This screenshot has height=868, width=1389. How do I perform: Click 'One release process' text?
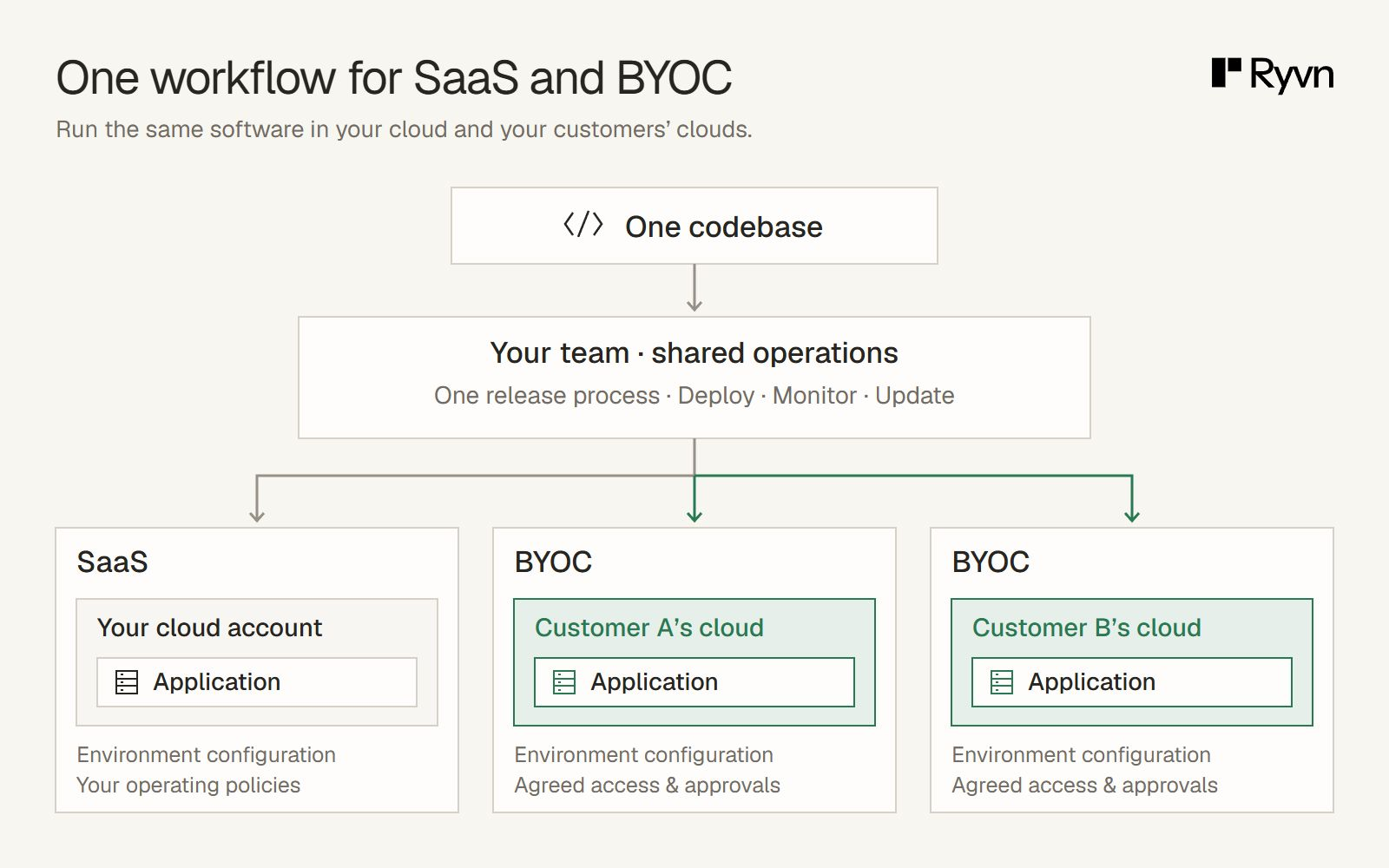547,396
